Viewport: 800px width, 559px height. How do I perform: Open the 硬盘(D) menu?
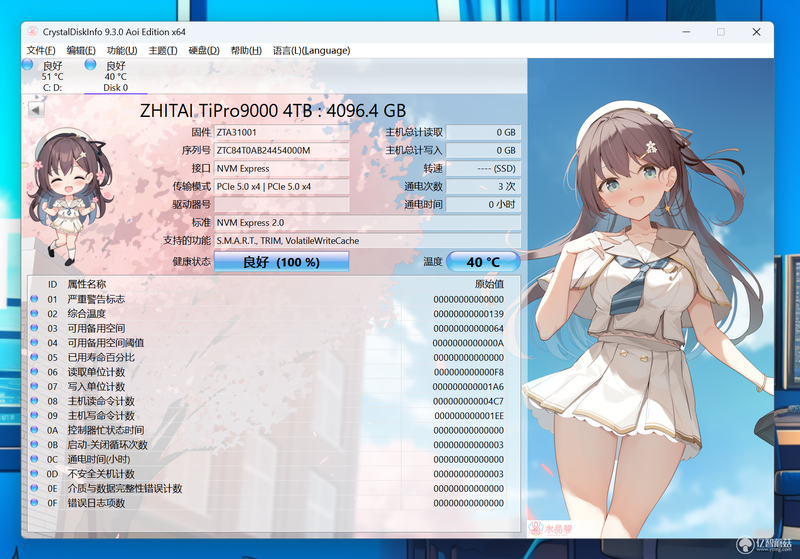coord(204,50)
